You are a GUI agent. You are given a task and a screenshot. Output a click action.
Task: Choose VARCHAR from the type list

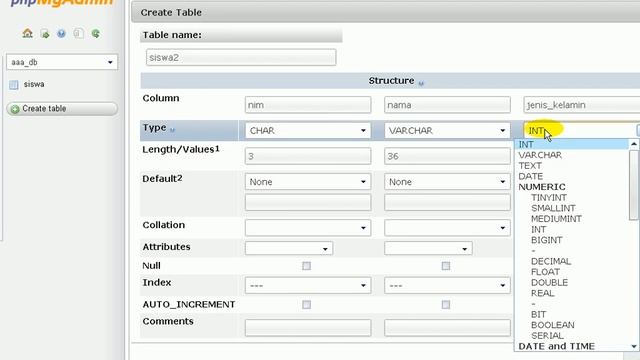coord(540,155)
